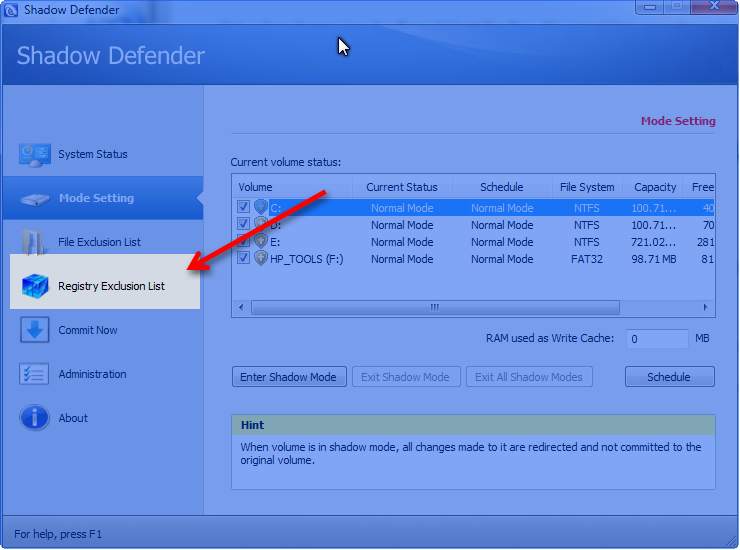
Task: Click the FAT32 file system cell
Action: click(587, 259)
